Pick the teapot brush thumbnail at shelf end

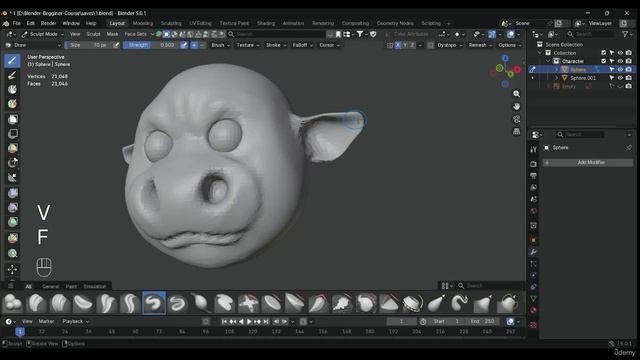pos(507,303)
